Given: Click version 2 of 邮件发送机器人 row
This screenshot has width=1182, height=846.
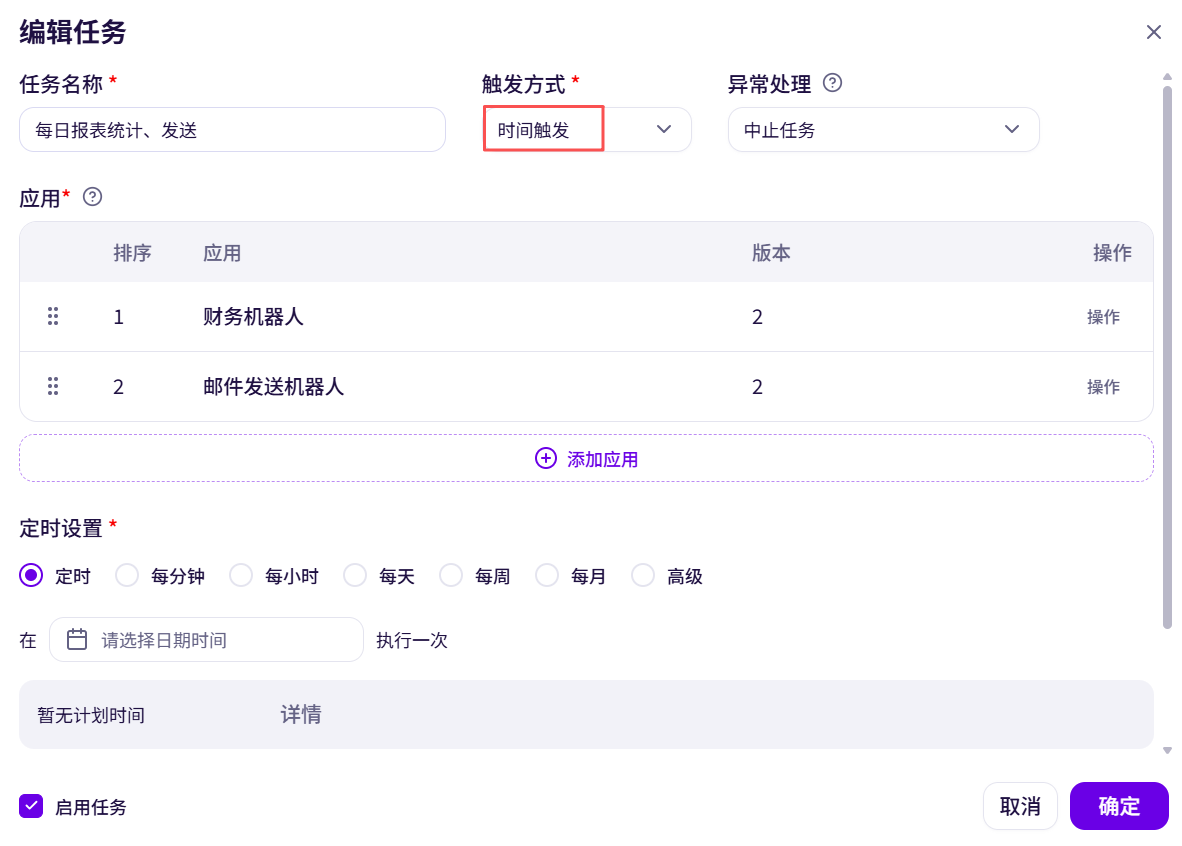Looking at the screenshot, I should pyautogui.click(x=757, y=387).
